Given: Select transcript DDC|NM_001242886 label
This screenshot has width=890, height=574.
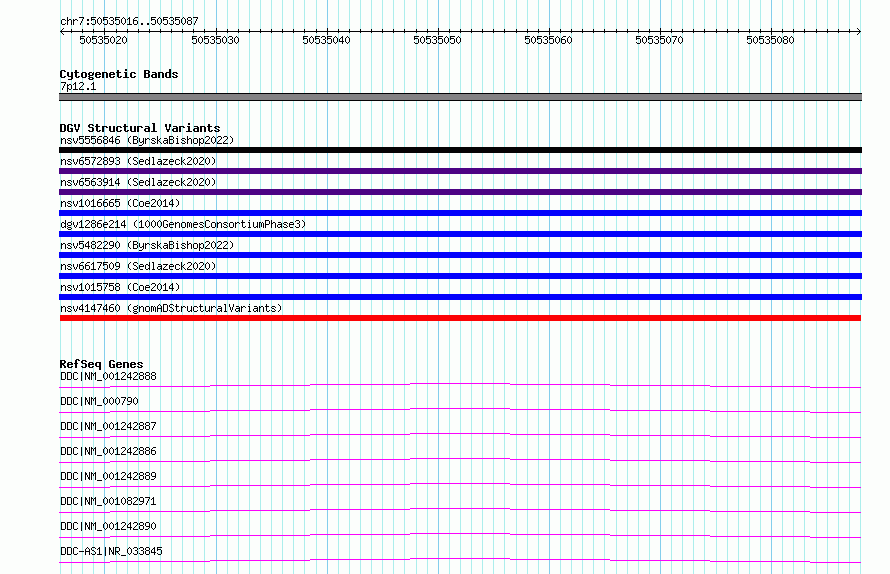Looking at the screenshot, I should (108, 451).
